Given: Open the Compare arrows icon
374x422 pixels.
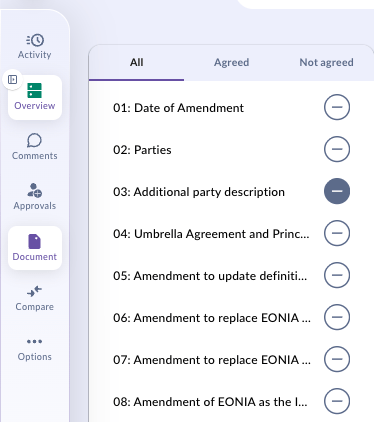Looking at the screenshot, I should [34, 291].
